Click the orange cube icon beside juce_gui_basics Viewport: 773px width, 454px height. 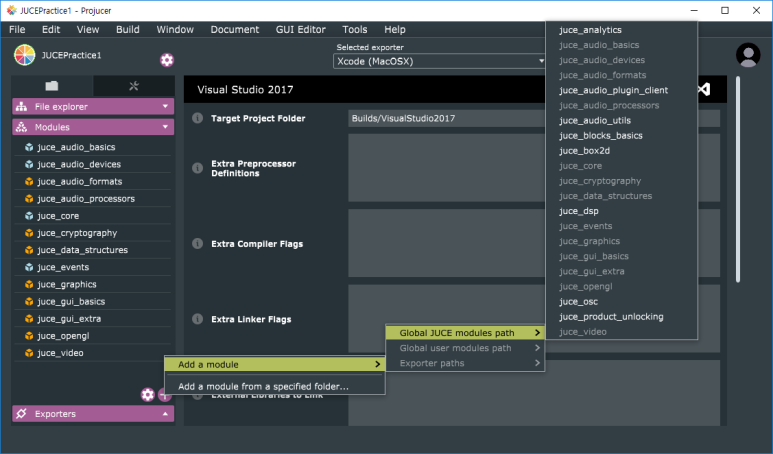(x=29, y=301)
